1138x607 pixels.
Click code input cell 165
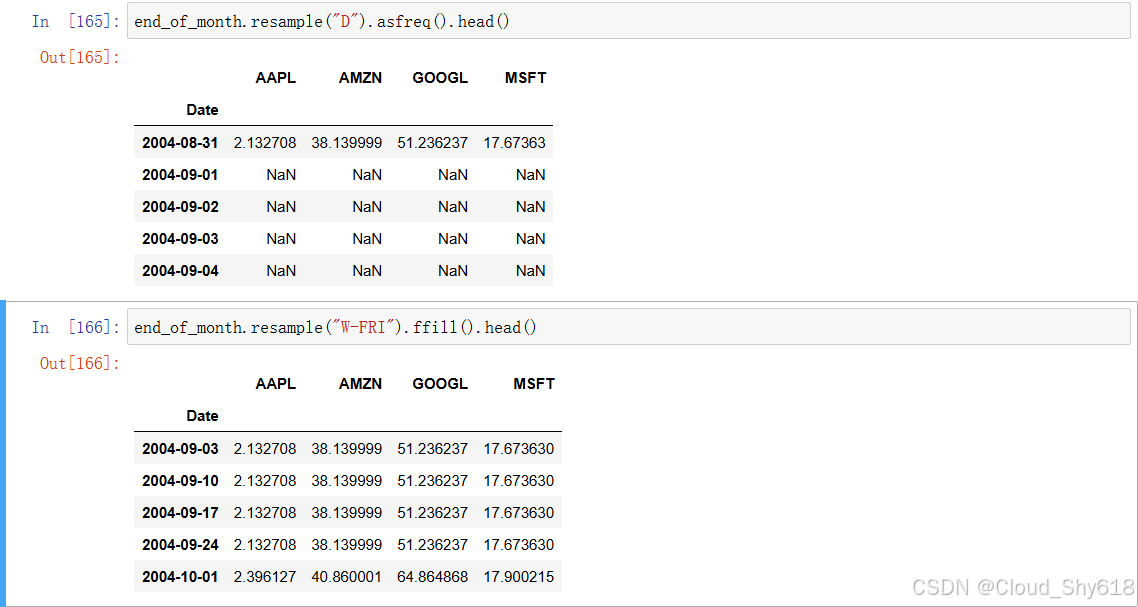[x=629, y=21]
